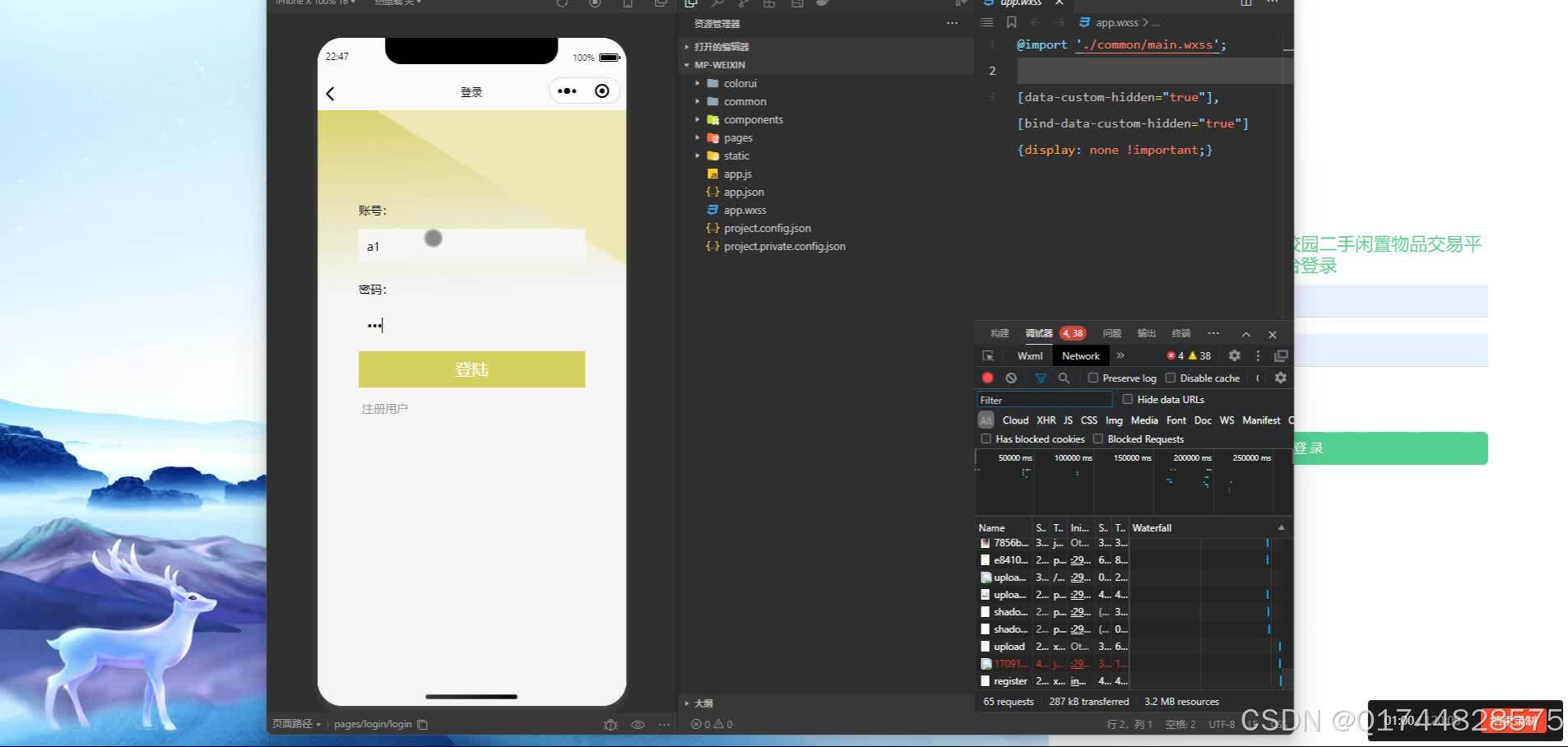Open resource manager more options dots
The height and width of the screenshot is (747, 1568).
pos(952,23)
